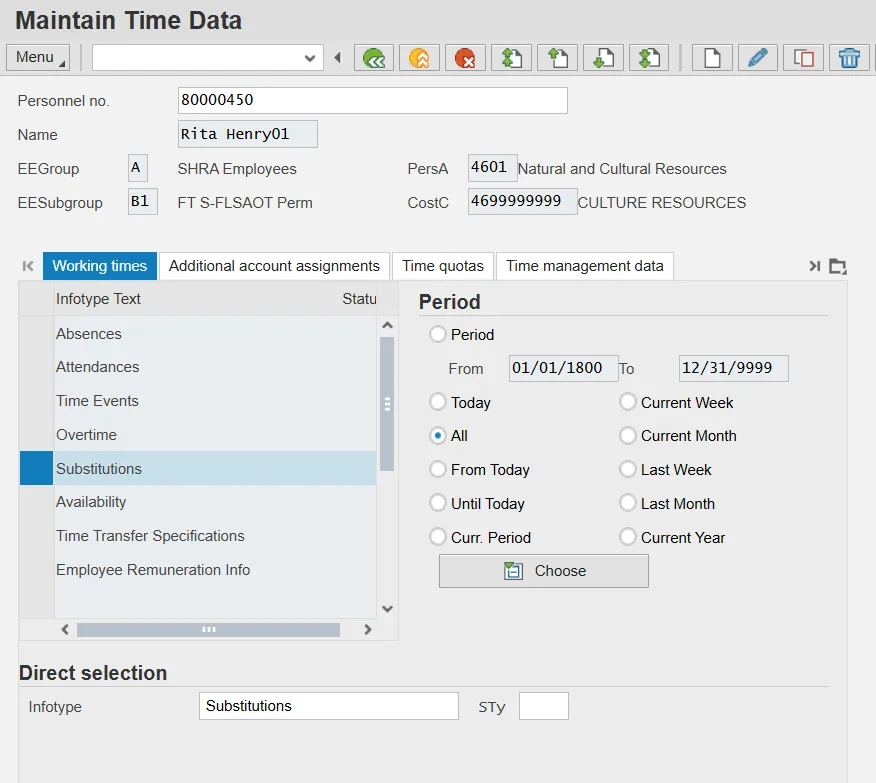
Task: Click the Copy record icon
Action: coord(803,58)
